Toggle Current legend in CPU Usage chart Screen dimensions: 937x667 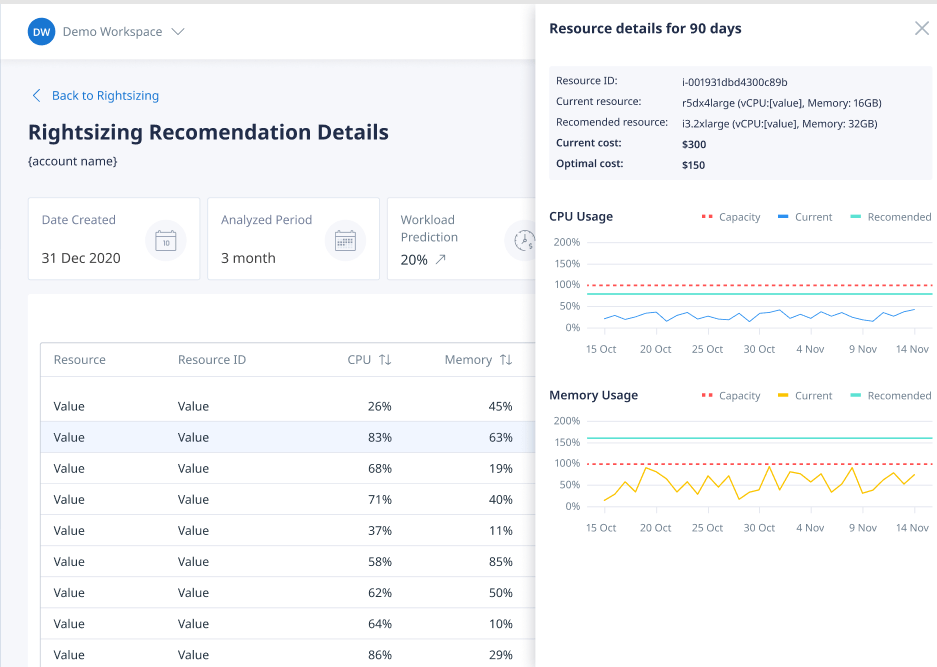(x=805, y=217)
